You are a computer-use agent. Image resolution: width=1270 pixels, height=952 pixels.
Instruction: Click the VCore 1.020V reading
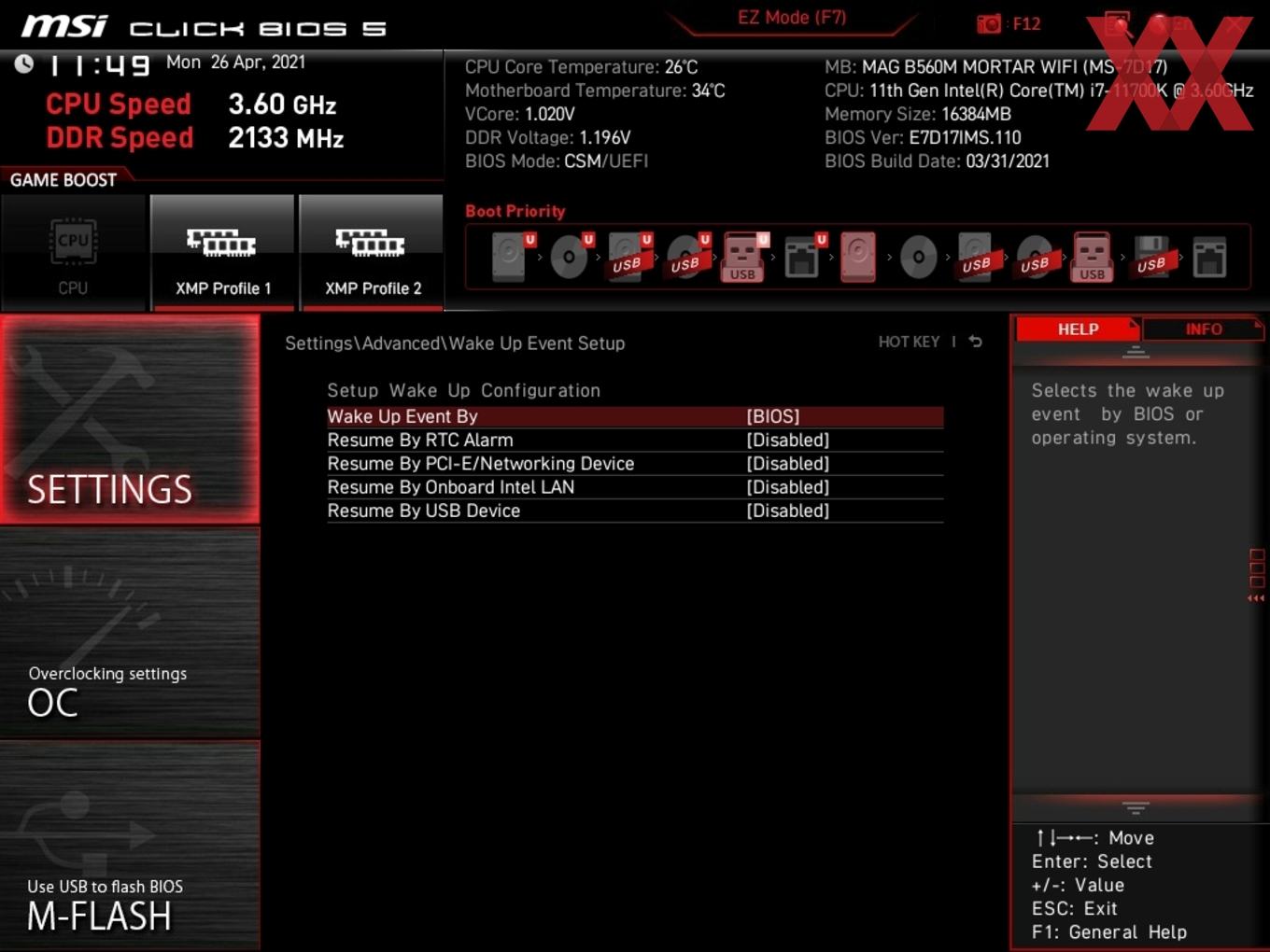(520, 114)
